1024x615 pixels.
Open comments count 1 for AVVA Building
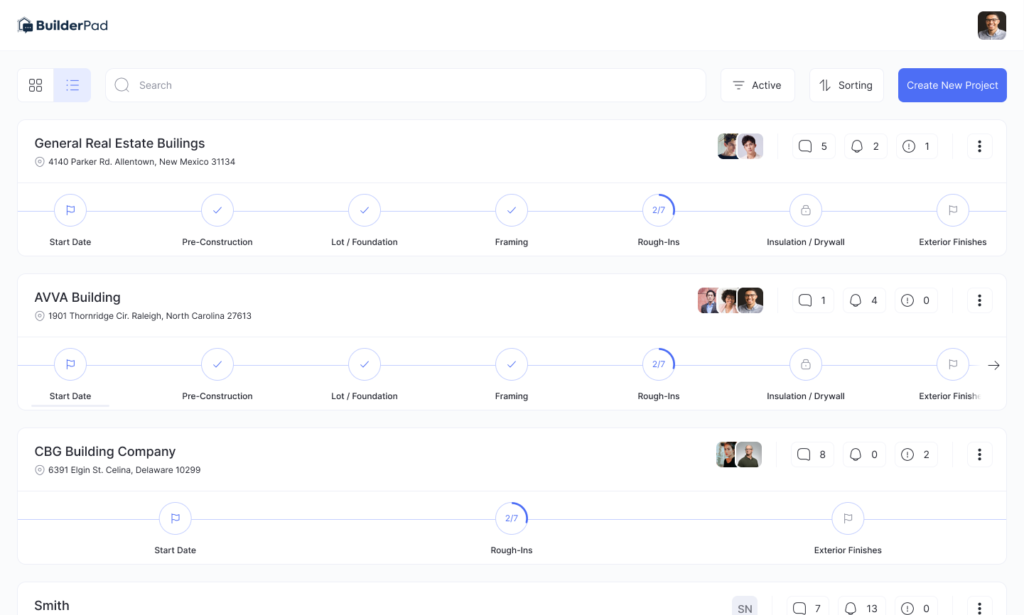tap(813, 300)
